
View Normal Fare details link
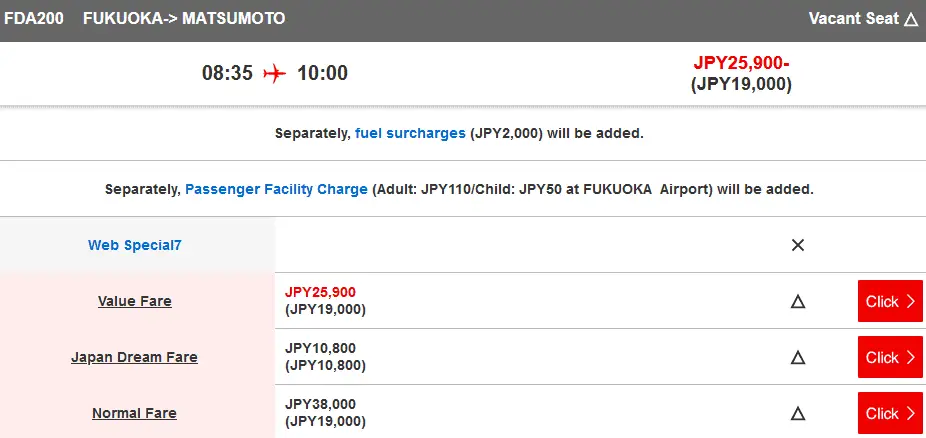[x=135, y=413]
